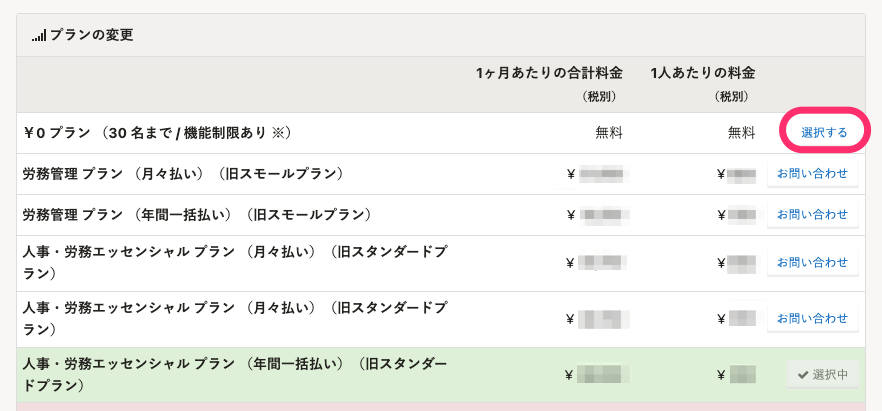Click 無料 under the monthly total column
Image resolution: width=882 pixels, height=411 pixels.
pyautogui.click(x=609, y=133)
